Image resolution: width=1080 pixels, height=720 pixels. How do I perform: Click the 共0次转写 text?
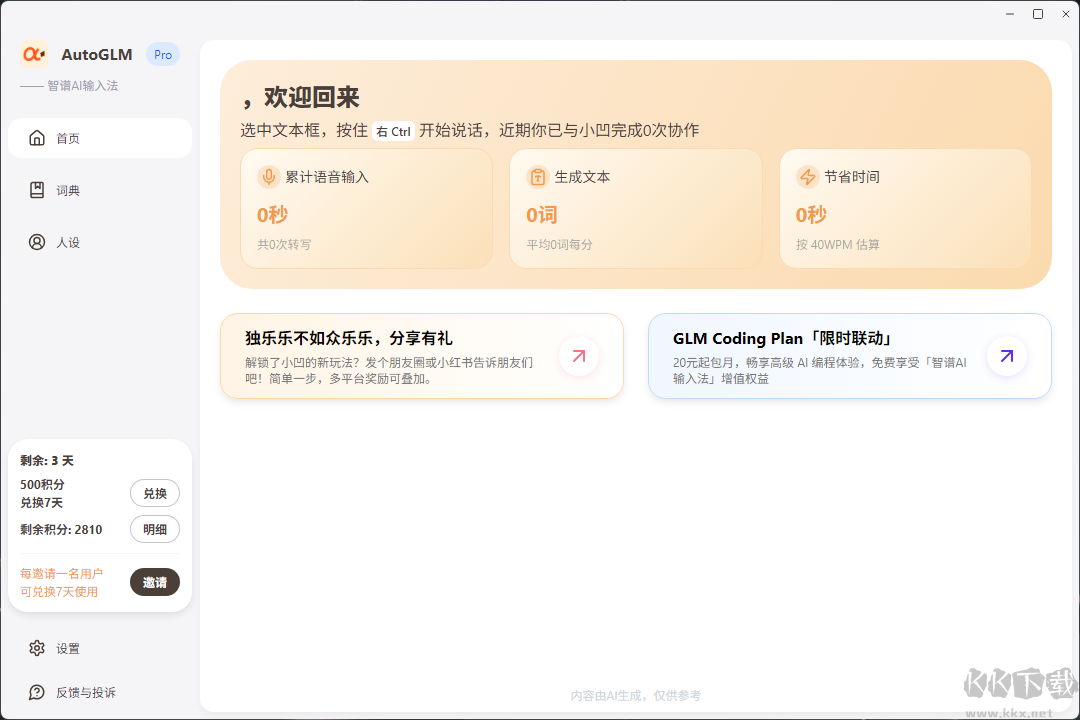point(284,245)
